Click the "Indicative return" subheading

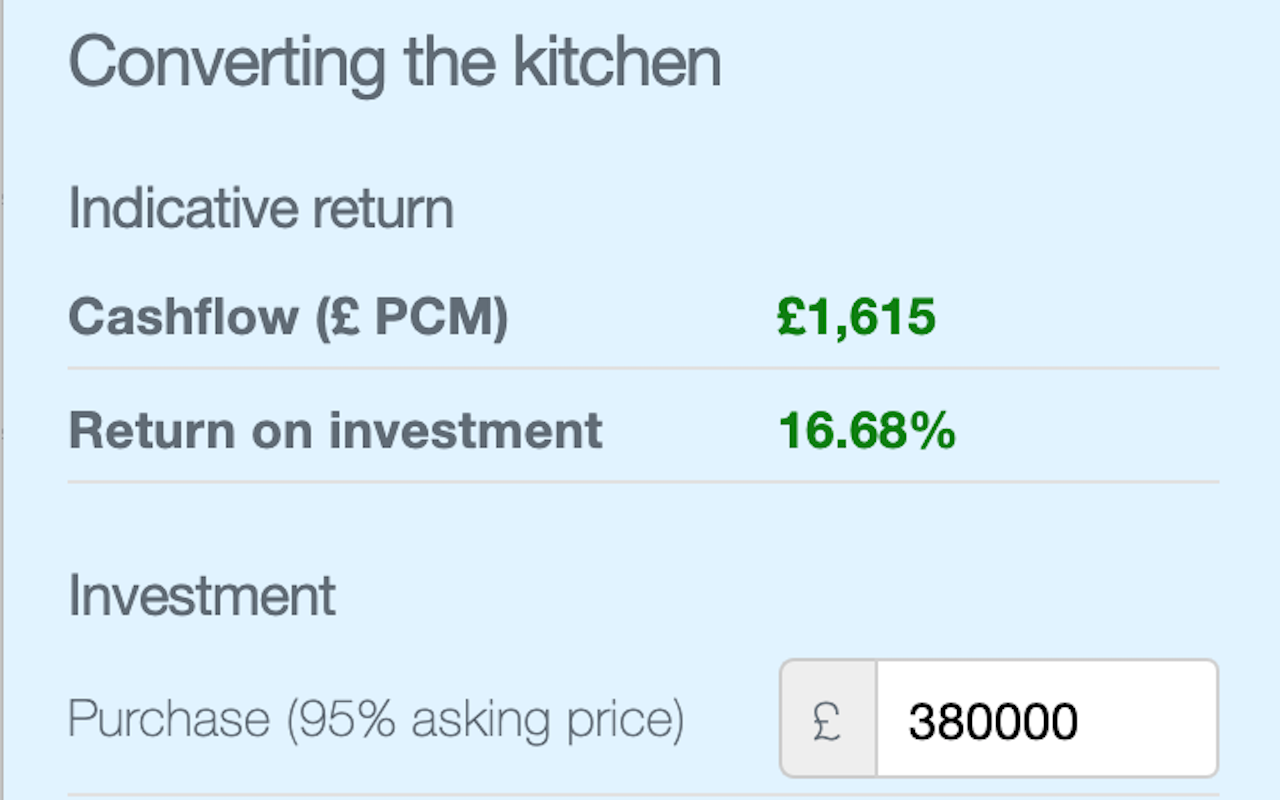(260, 208)
